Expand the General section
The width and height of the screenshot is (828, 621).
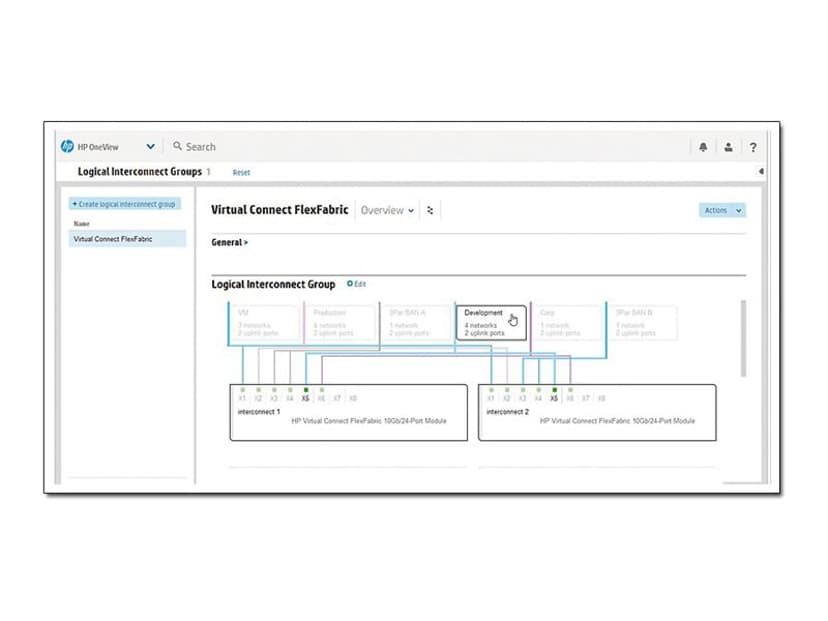[228, 242]
